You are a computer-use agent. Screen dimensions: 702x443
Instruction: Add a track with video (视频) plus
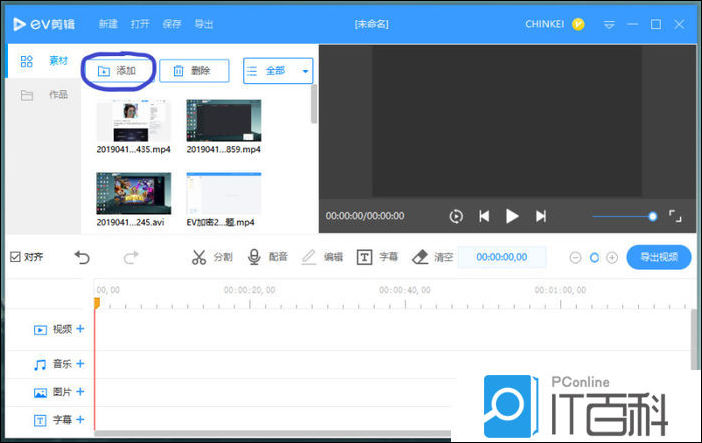pos(80,329)
